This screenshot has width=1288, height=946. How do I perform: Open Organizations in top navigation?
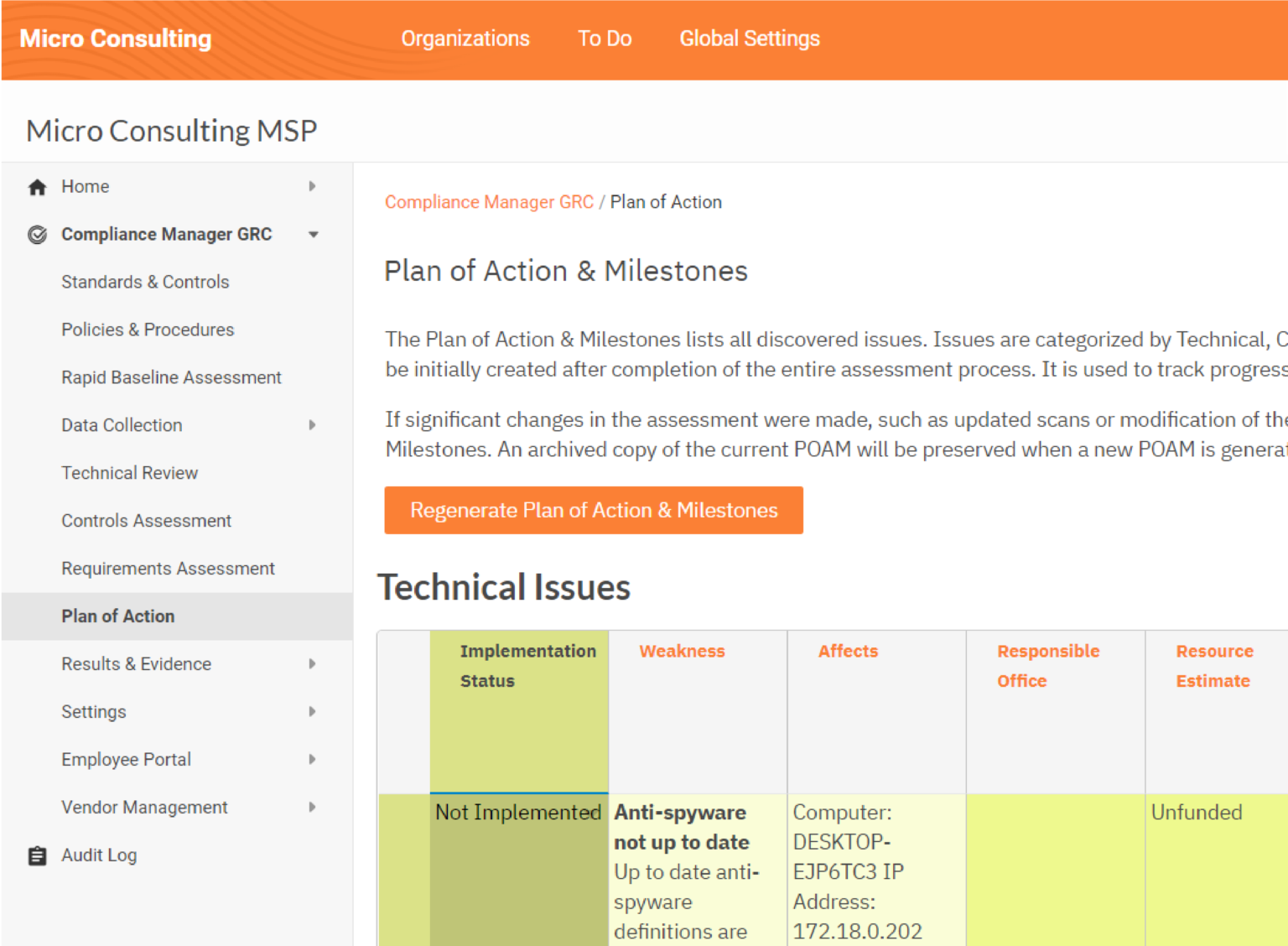[x=465, y=38]
